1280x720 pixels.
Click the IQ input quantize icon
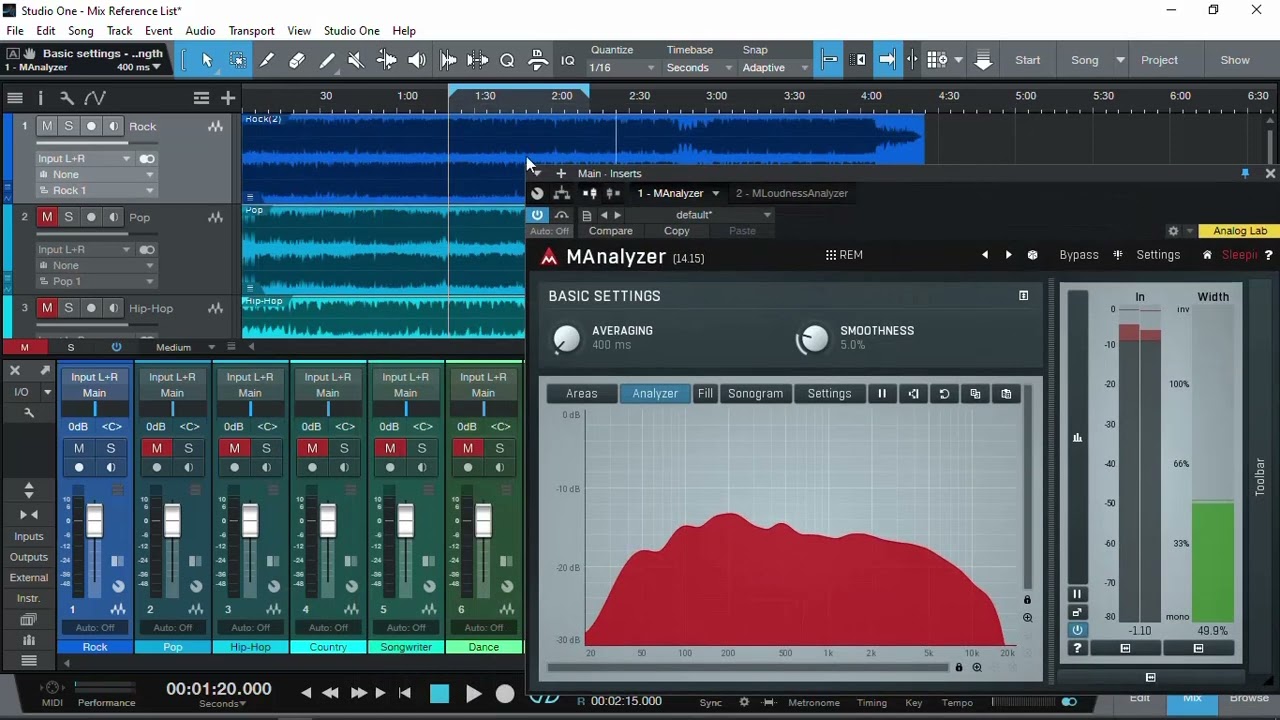pyautogui.click(x=568, y=60)
